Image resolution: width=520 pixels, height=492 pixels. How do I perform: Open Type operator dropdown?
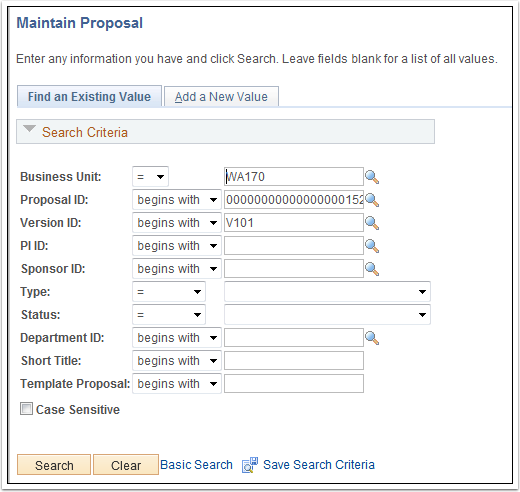(x=169, y=292)
